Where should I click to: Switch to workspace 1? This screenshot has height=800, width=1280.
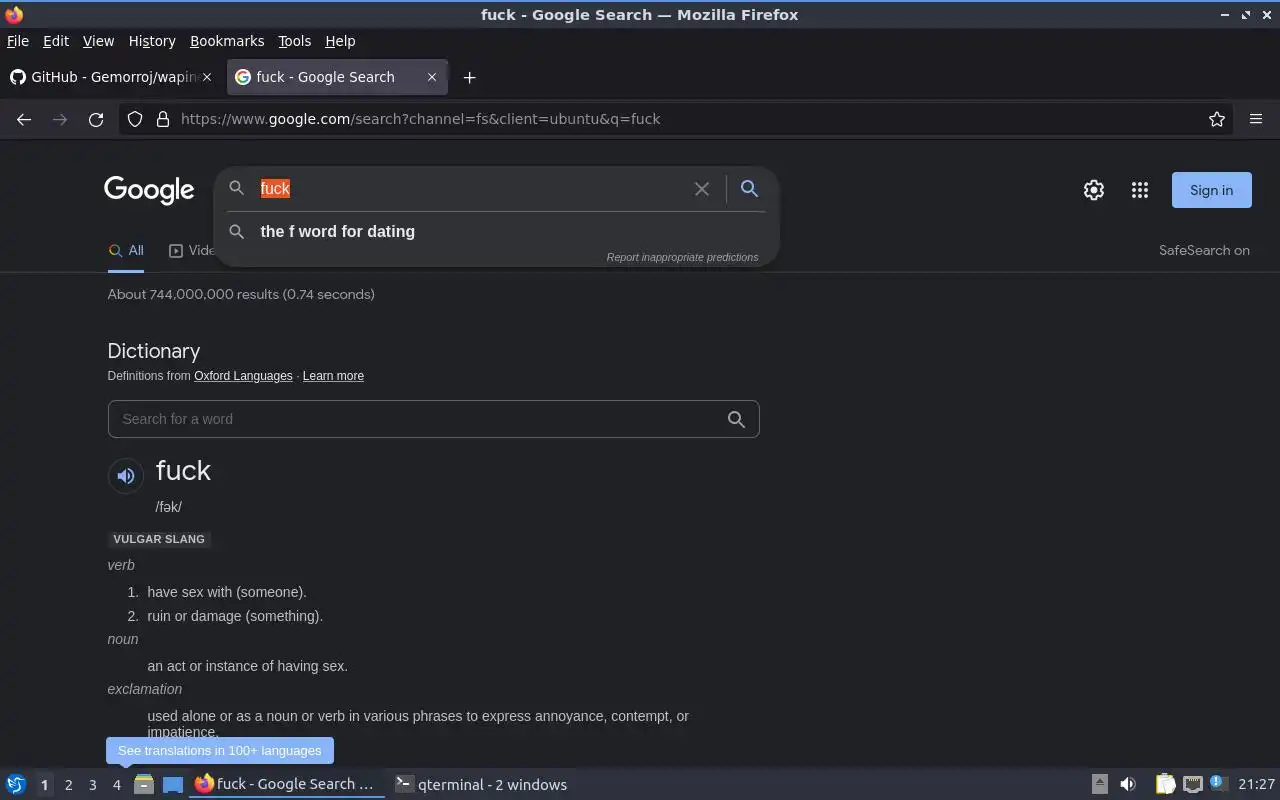[44, 785]
